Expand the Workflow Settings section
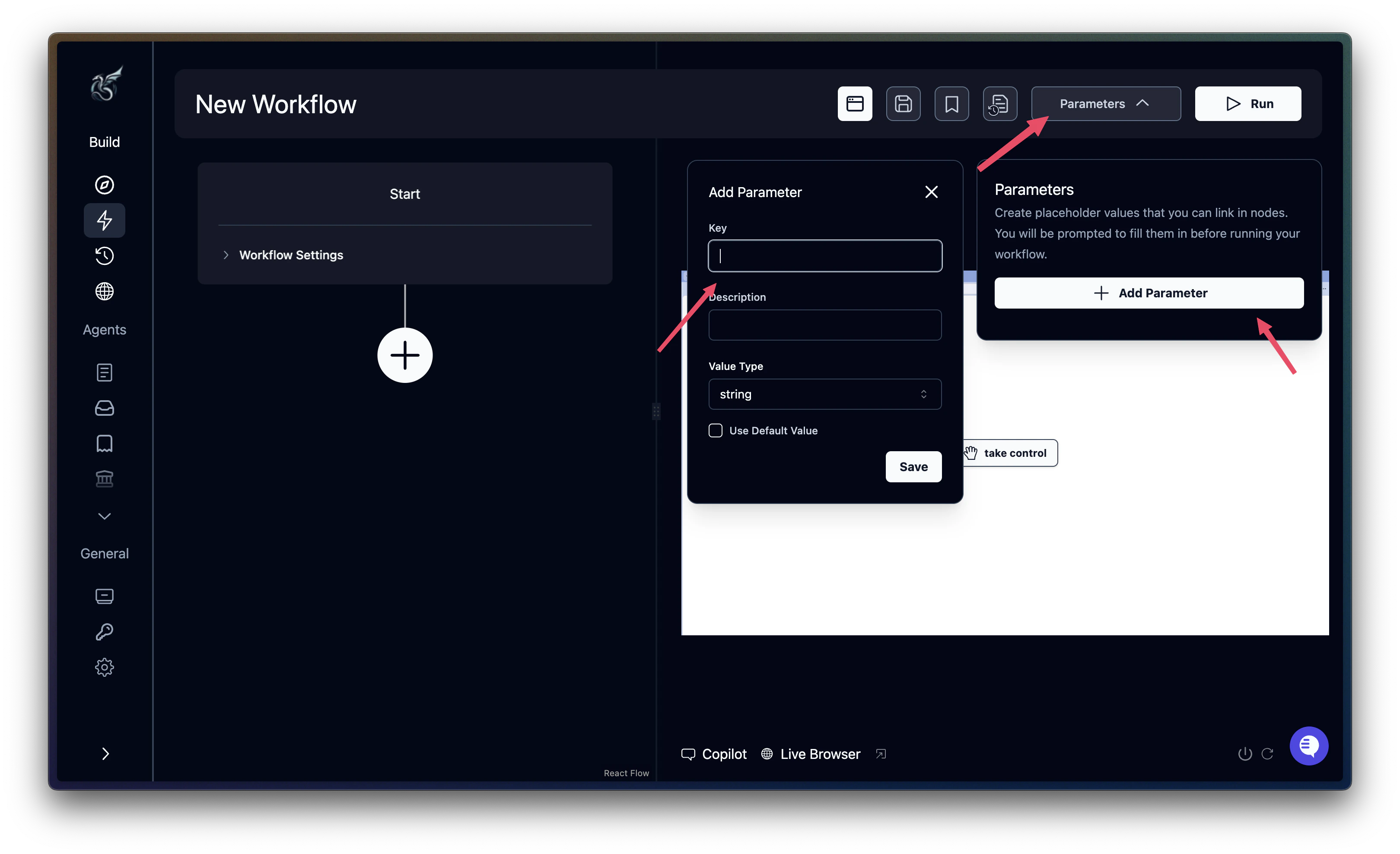 [291, 255]
